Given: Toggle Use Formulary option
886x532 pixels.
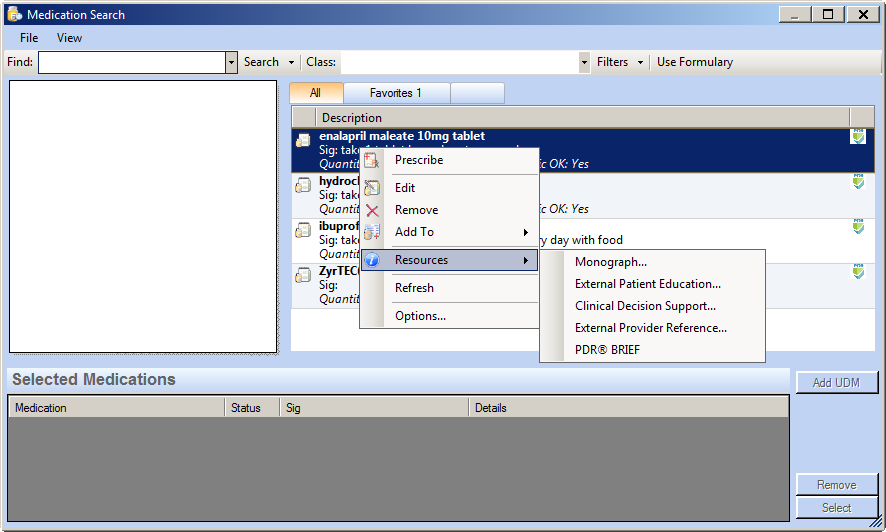Looking at the screenshot, I should 694,62.
